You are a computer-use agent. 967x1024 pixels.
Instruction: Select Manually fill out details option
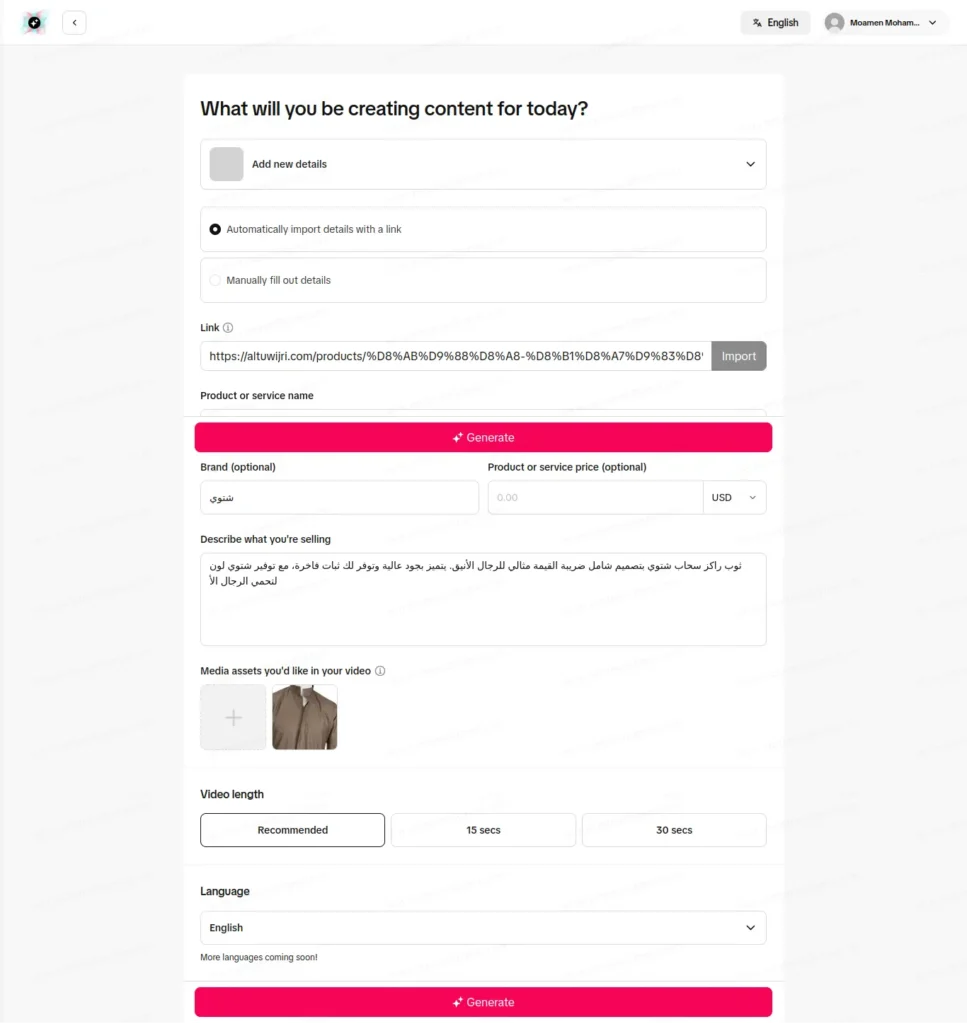click(483, 280)
